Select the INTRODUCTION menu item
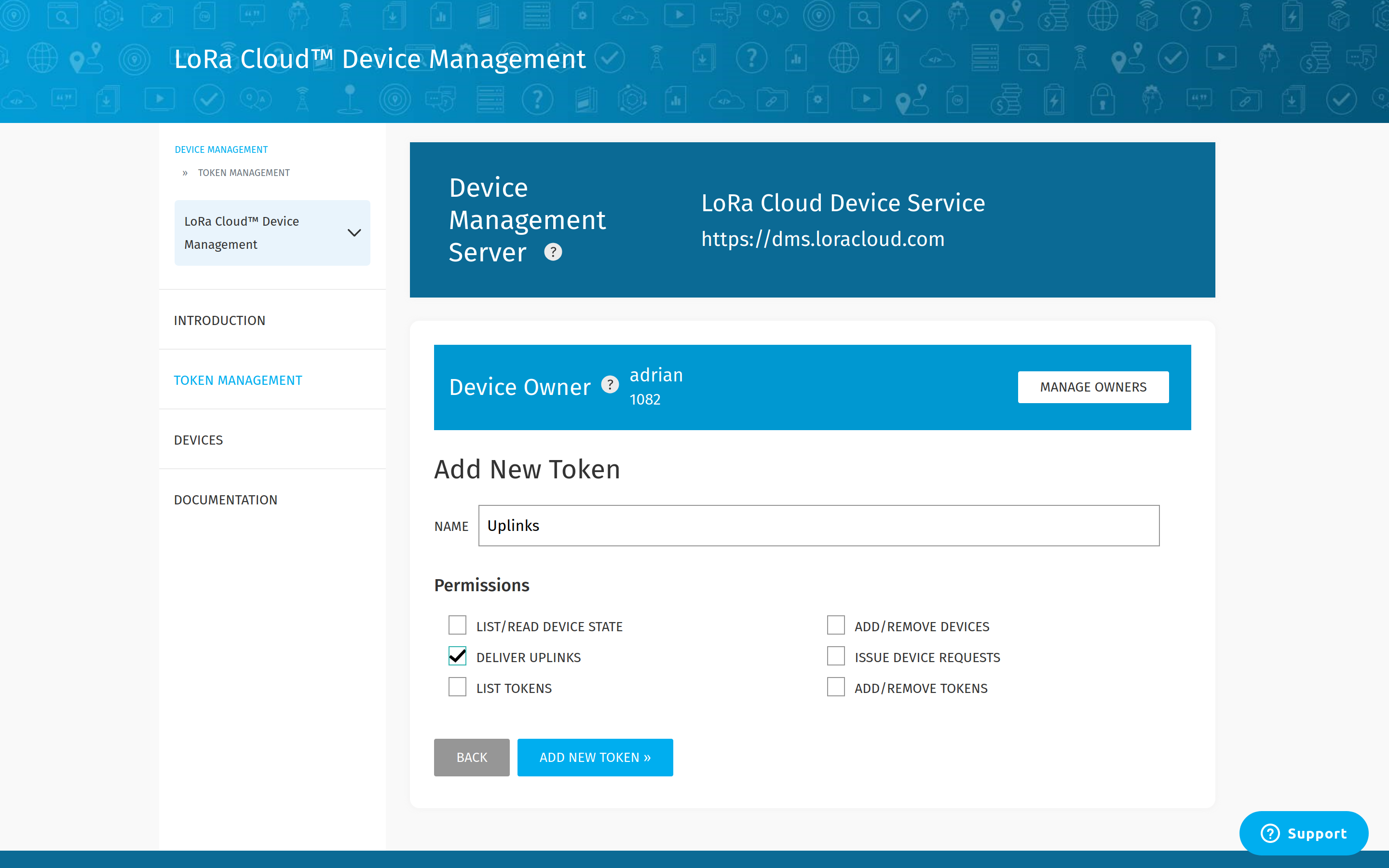 [x=219, y=319]
